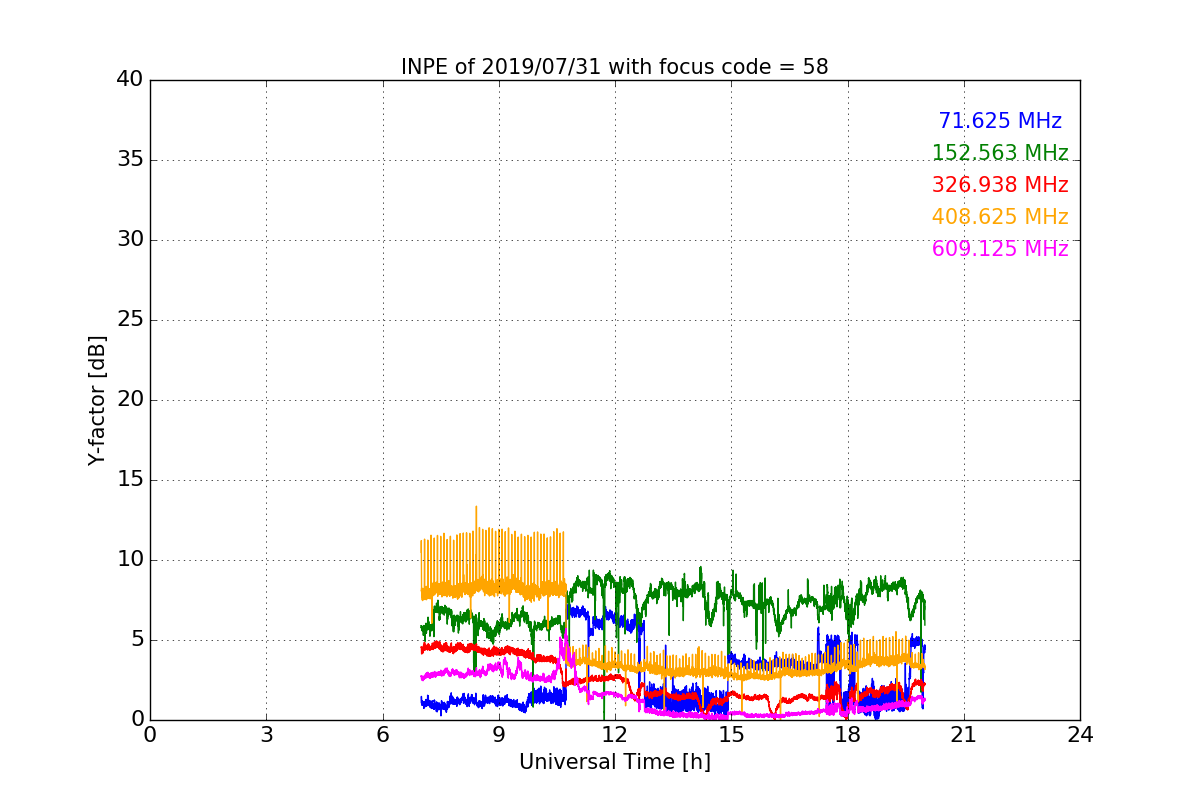This screenshot has height=800, width=1200.
Task: Select the 326.938 MHz legend label
Action: 1000,185
